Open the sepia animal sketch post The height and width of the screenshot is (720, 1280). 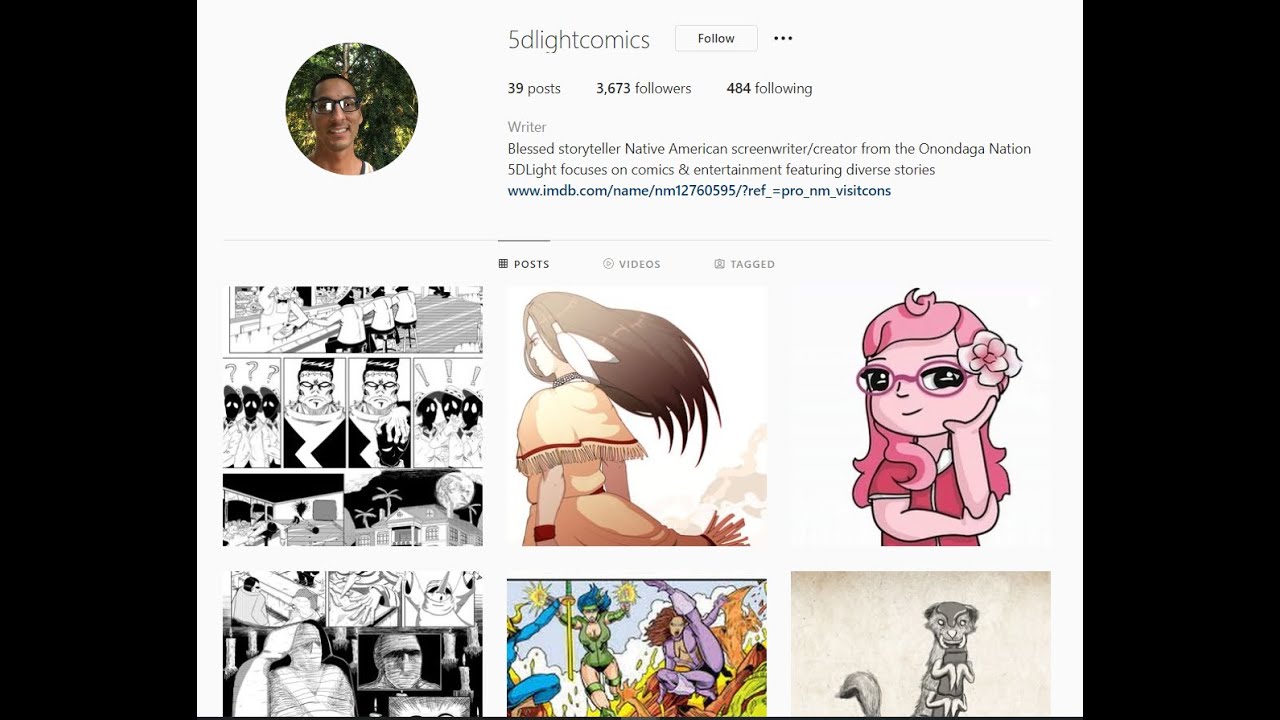(921, 644)
